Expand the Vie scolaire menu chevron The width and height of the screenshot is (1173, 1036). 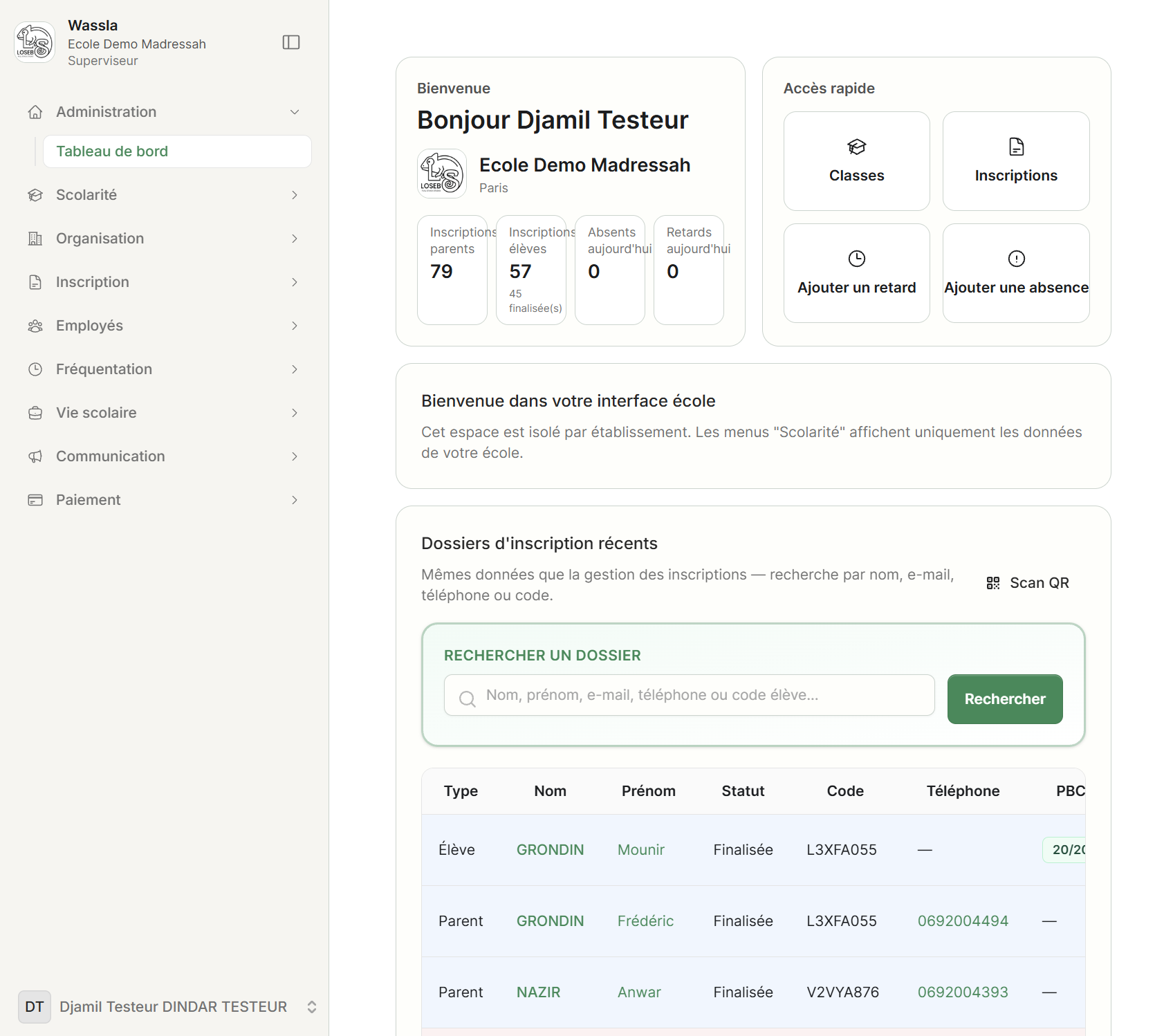pyautogui.click(x=295, y=413)
